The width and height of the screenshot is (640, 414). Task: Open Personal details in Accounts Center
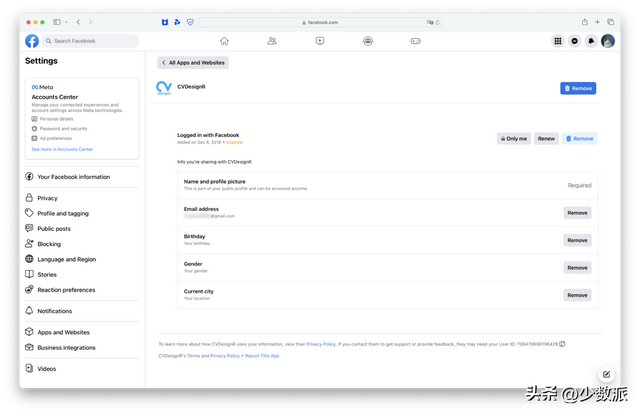(x=53, y=119)
